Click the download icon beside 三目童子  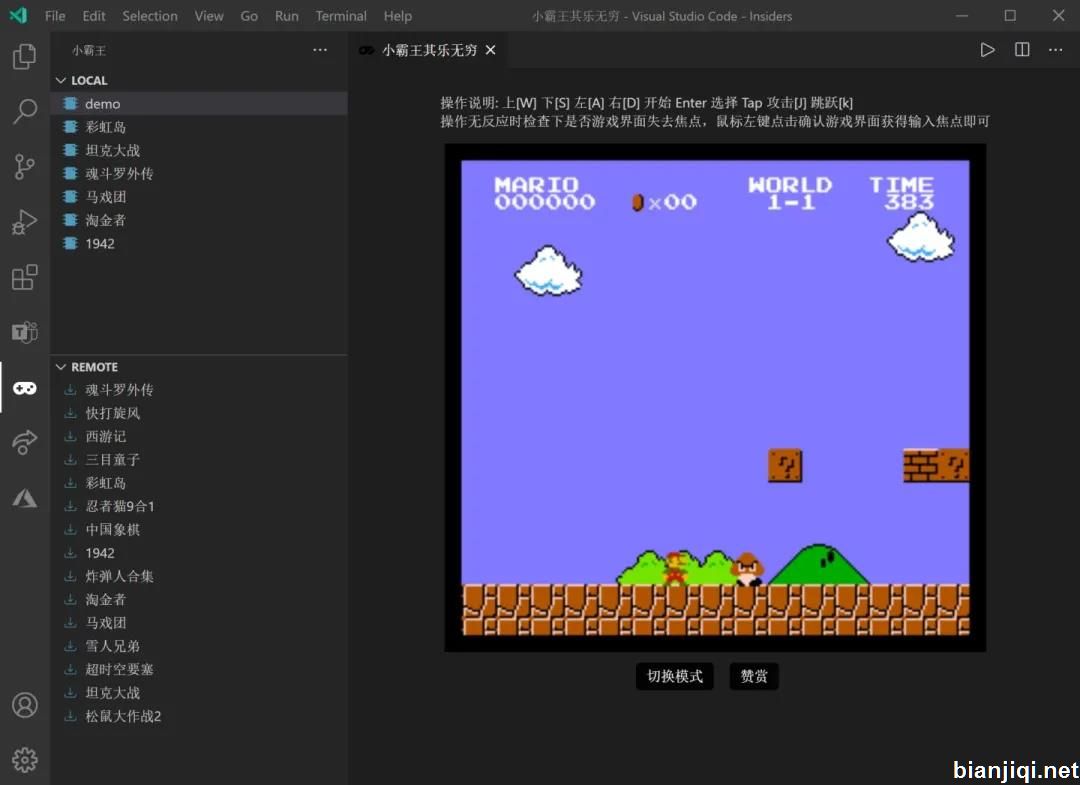(70, 459)
